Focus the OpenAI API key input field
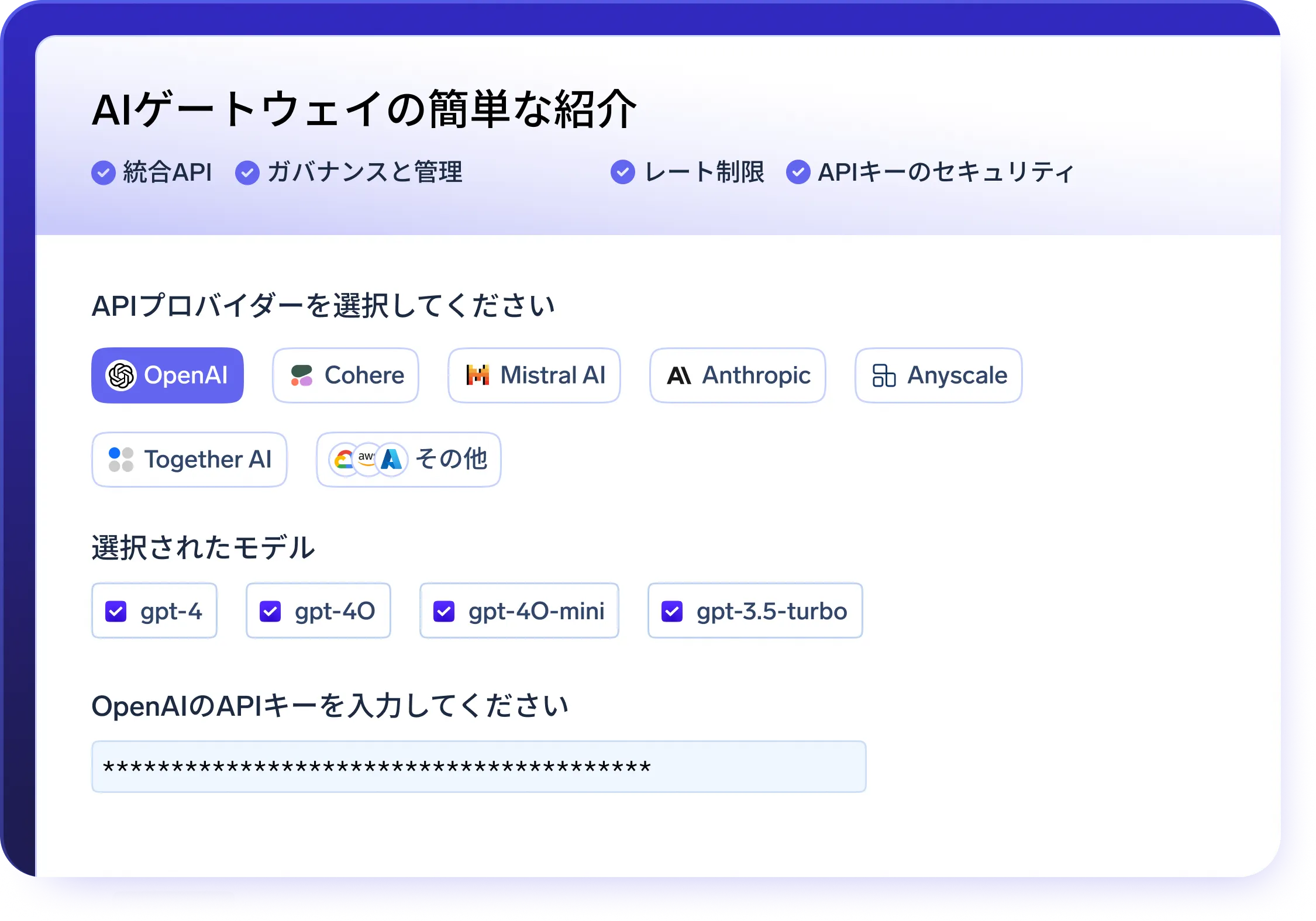This screenshot has height=921, width=1316. point(479,767)
